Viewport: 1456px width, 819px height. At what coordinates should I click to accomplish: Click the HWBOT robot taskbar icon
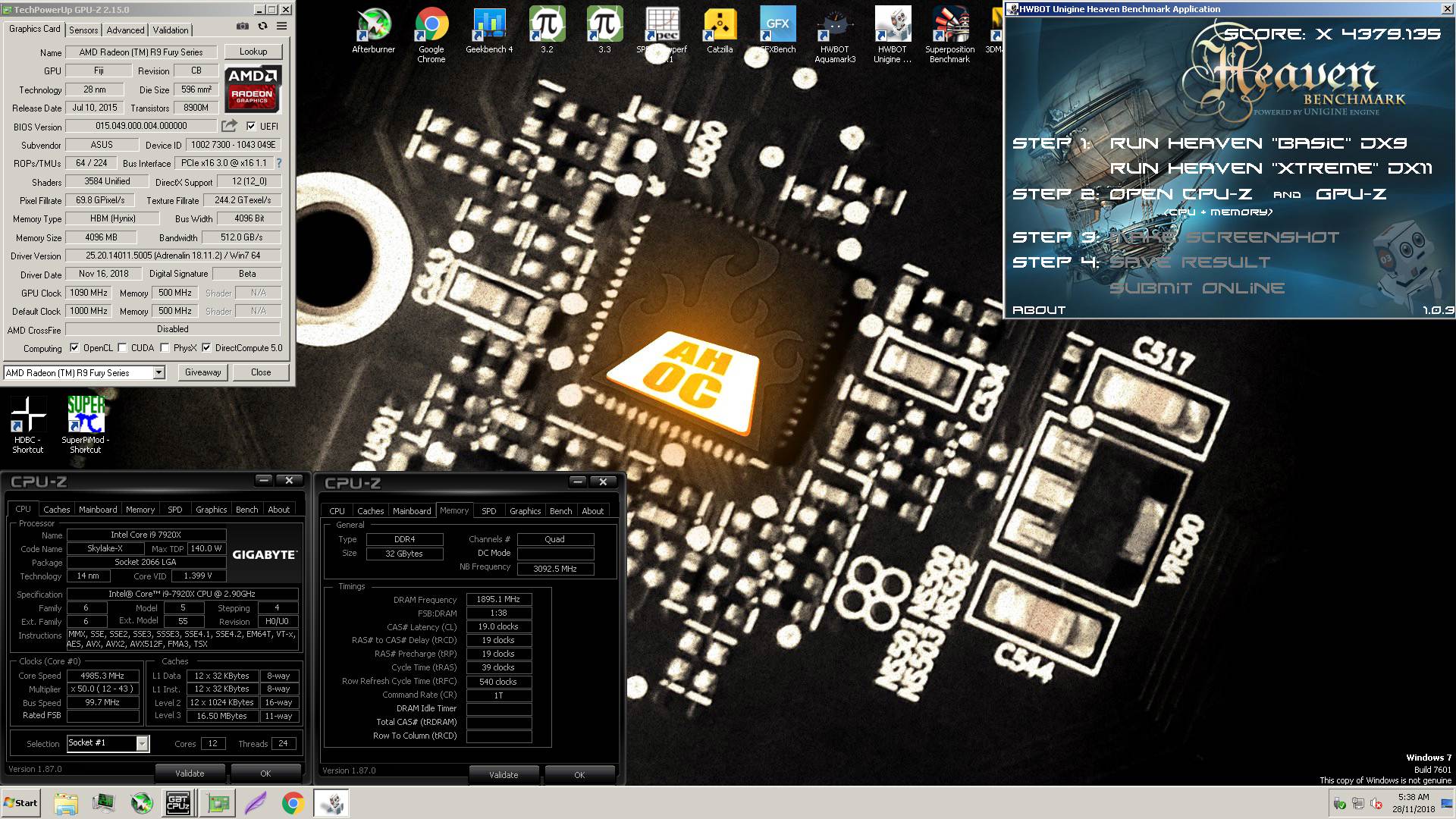(x=331, y=803)
